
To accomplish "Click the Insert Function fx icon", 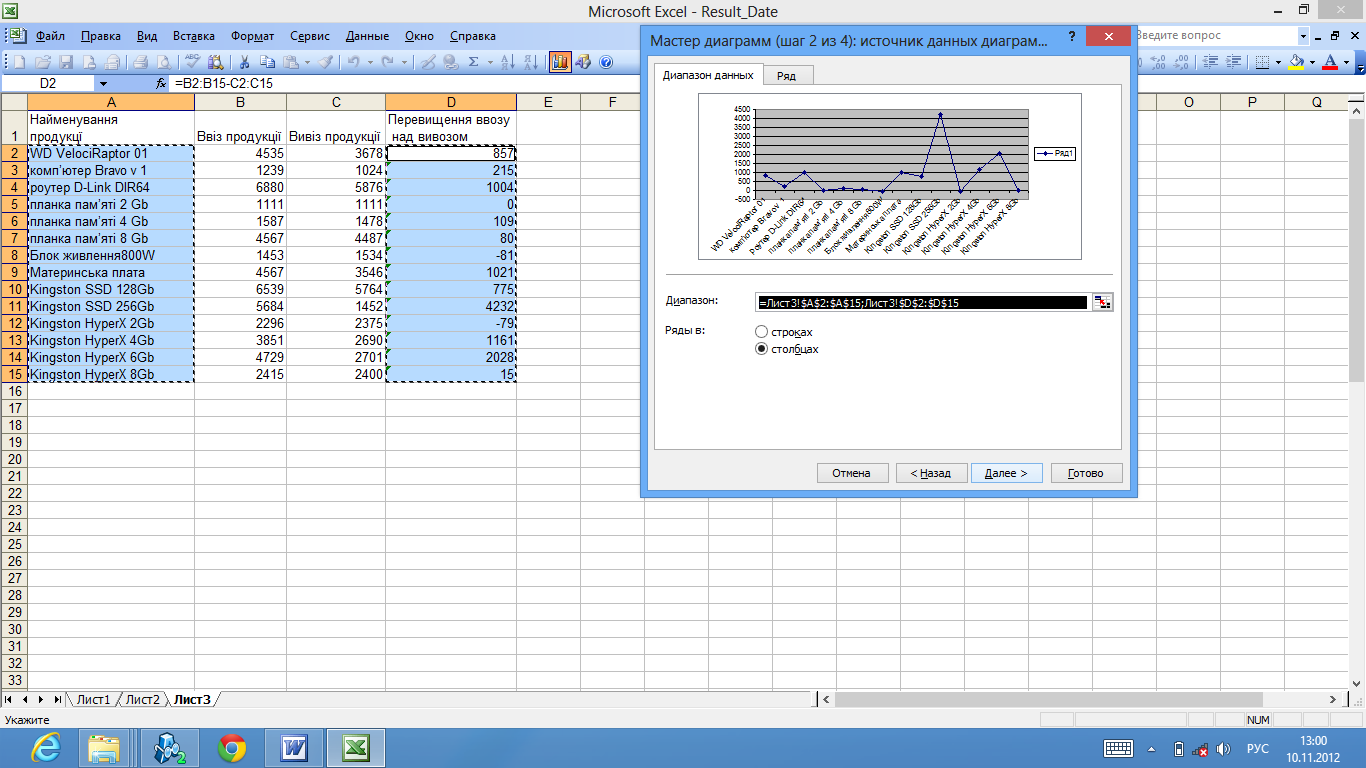I will [x=161, y=84].
